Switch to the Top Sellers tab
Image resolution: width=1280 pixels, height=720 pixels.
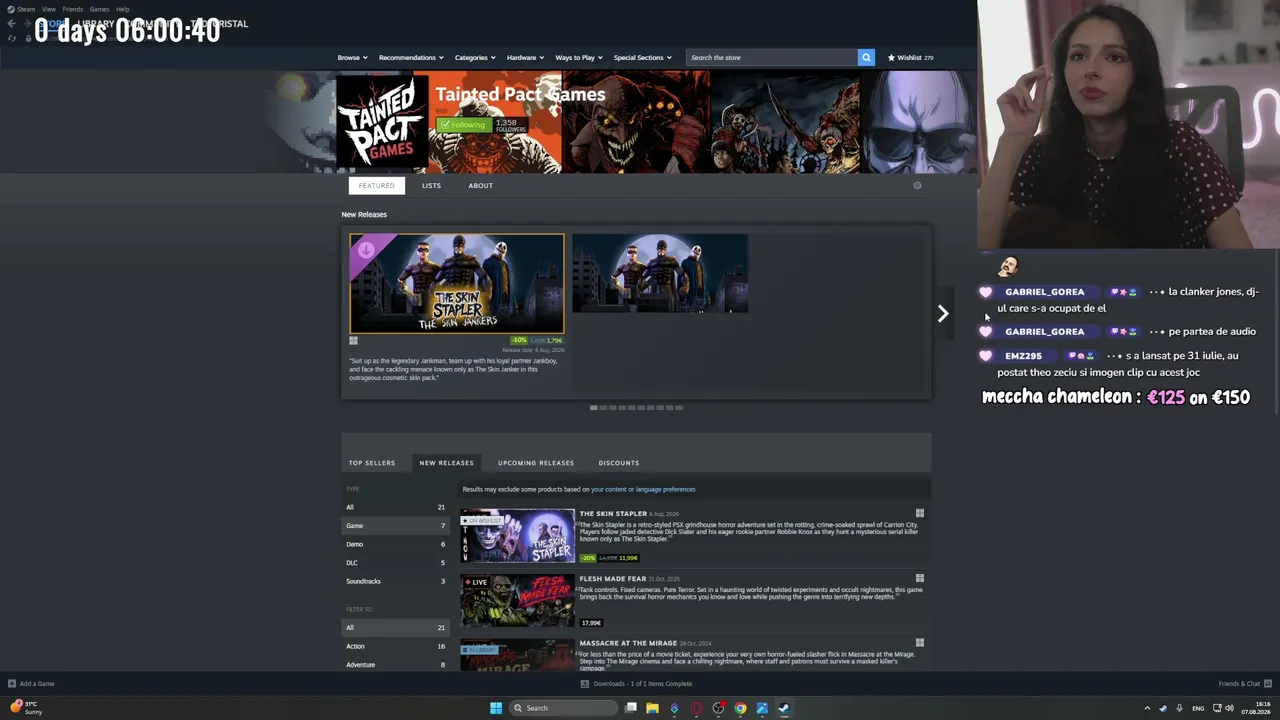[x=372, y=463]
